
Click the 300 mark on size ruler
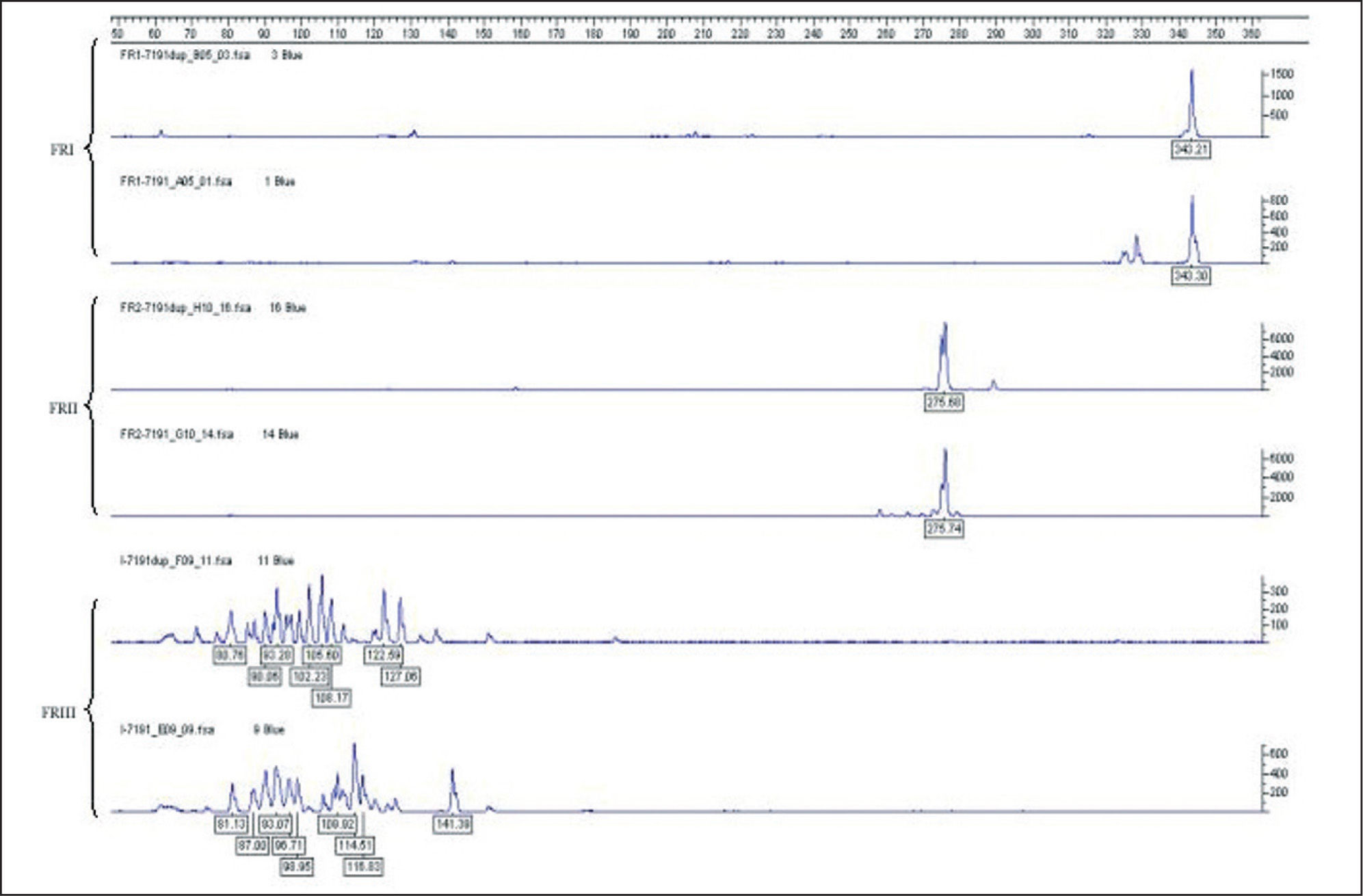click(1031, 34)
